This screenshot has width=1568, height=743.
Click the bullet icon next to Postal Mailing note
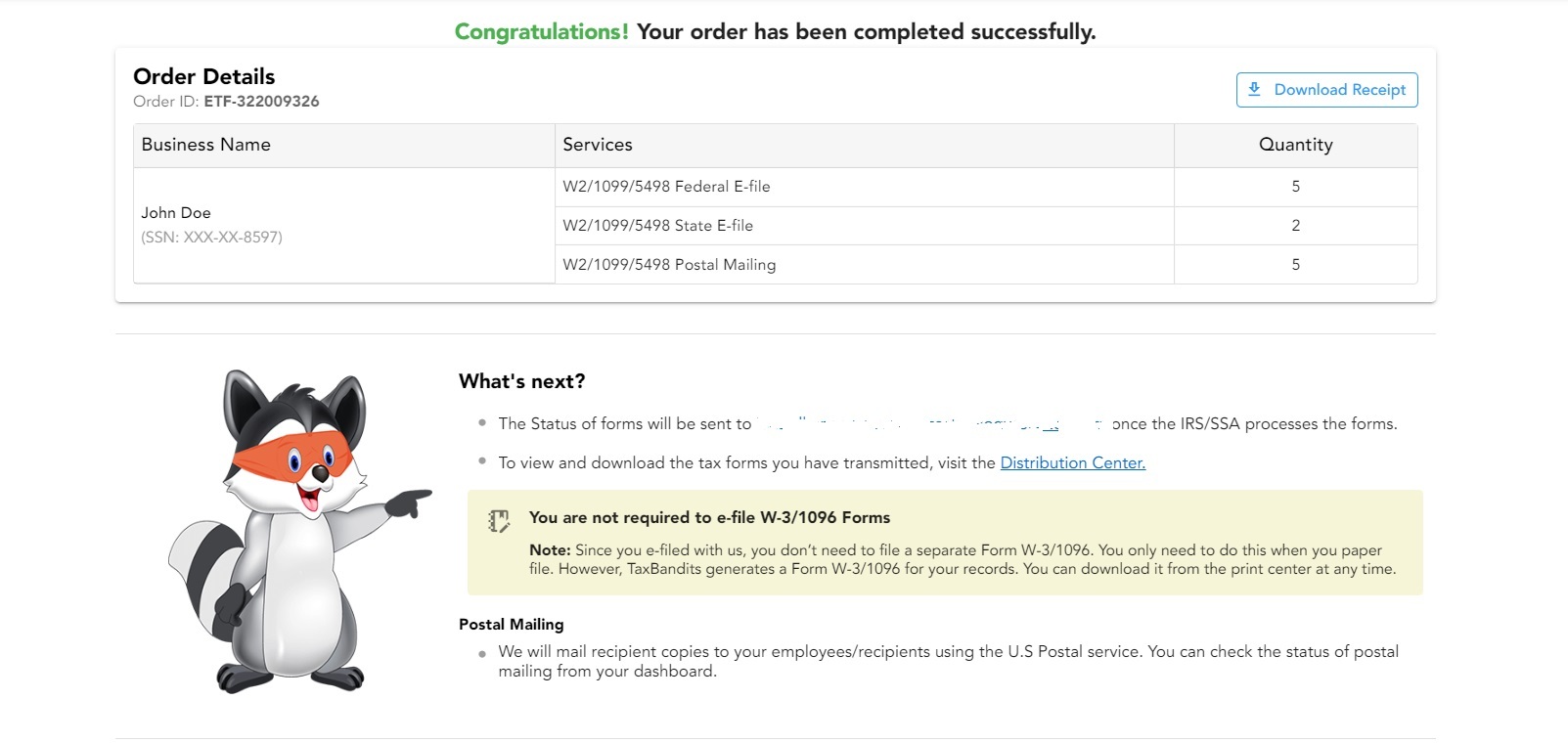click(481, 653)
